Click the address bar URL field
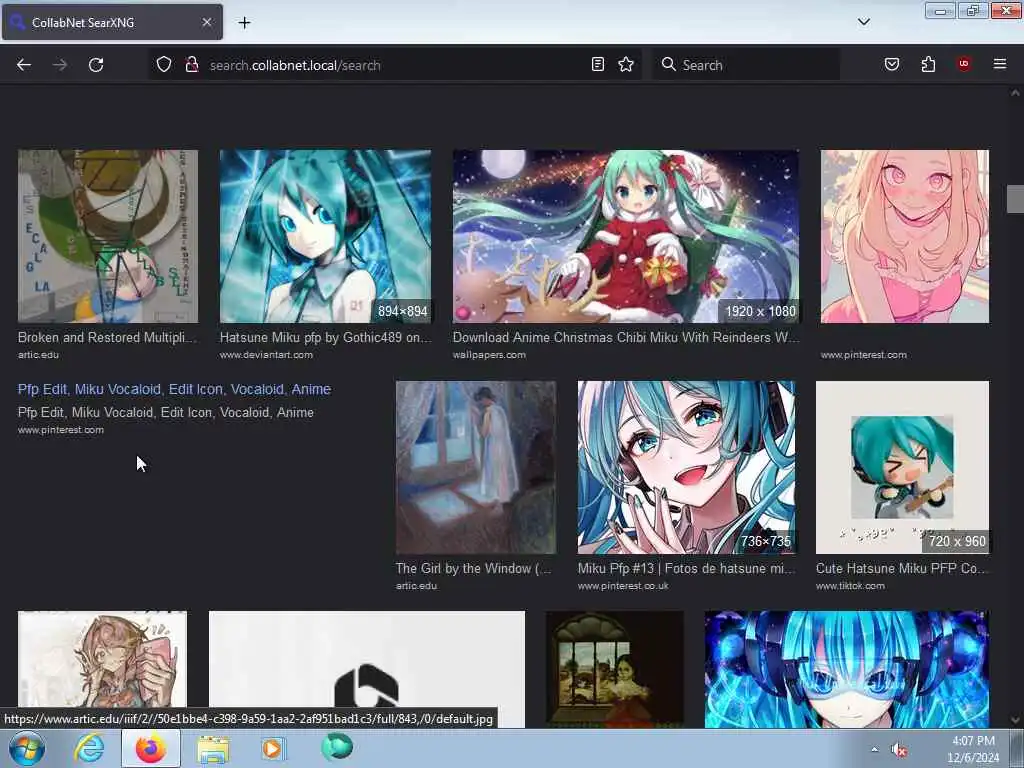Image resolution: width=1024 pixels, height=768 pixels. [x=395, y=65]
